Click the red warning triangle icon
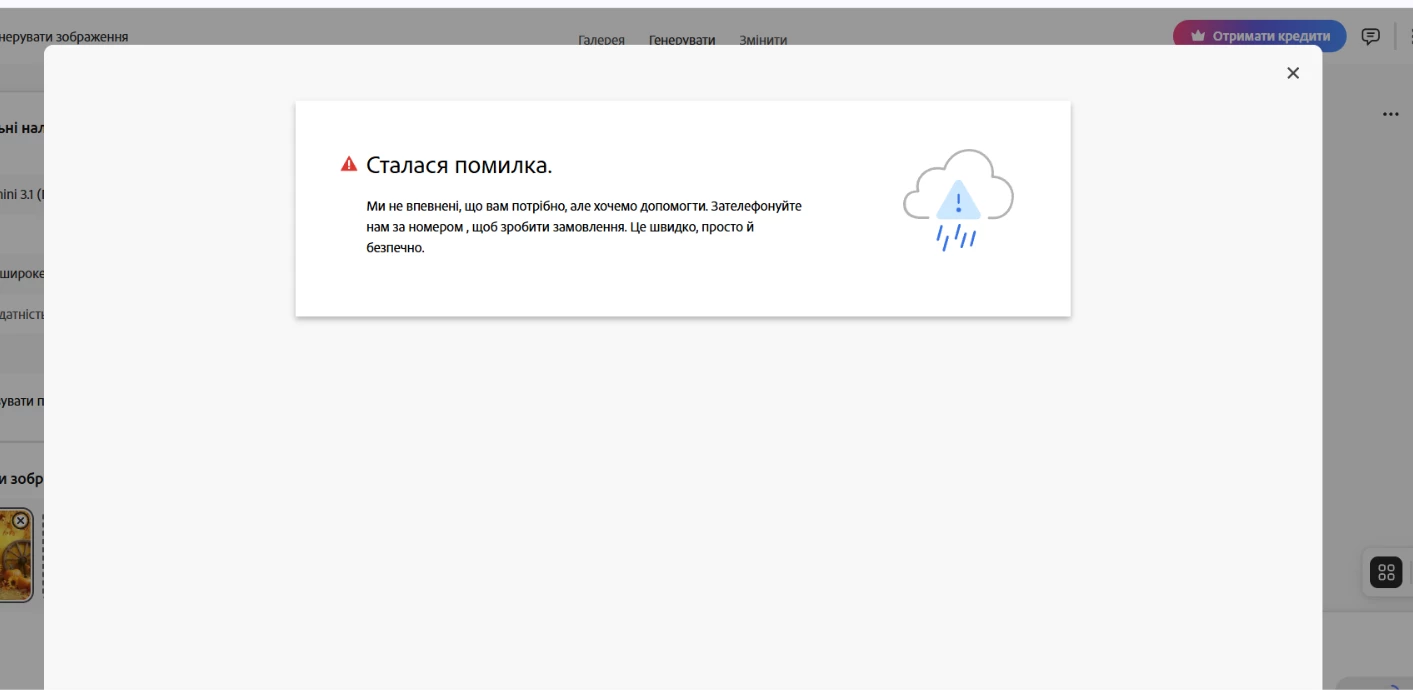 (349, 164)
